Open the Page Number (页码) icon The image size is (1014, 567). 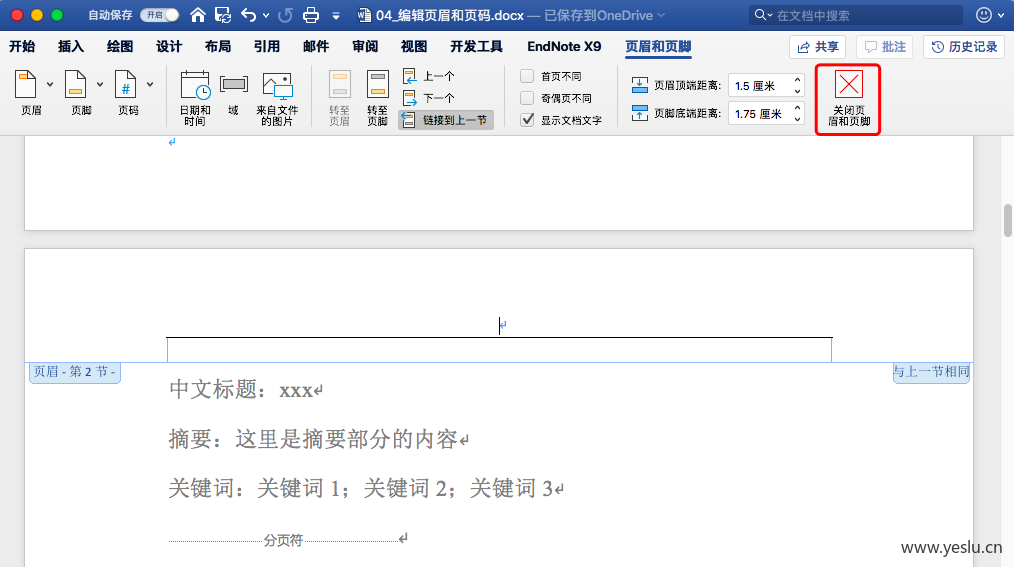pos(125,85)
